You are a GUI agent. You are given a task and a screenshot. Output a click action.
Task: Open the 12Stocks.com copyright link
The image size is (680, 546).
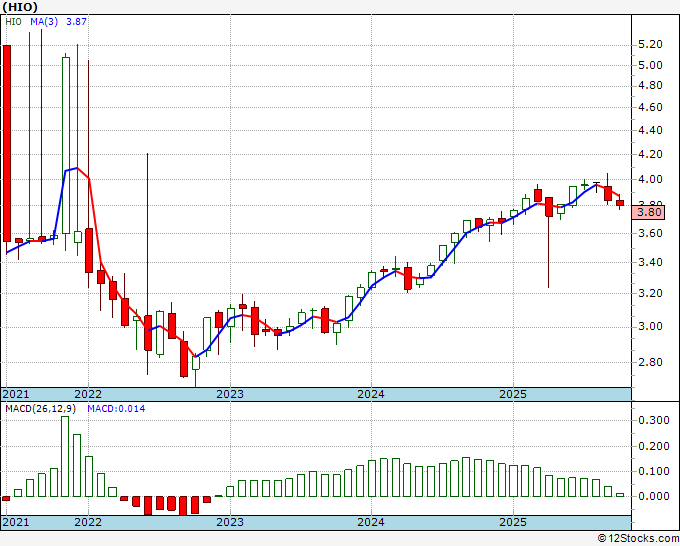(638, 539)
